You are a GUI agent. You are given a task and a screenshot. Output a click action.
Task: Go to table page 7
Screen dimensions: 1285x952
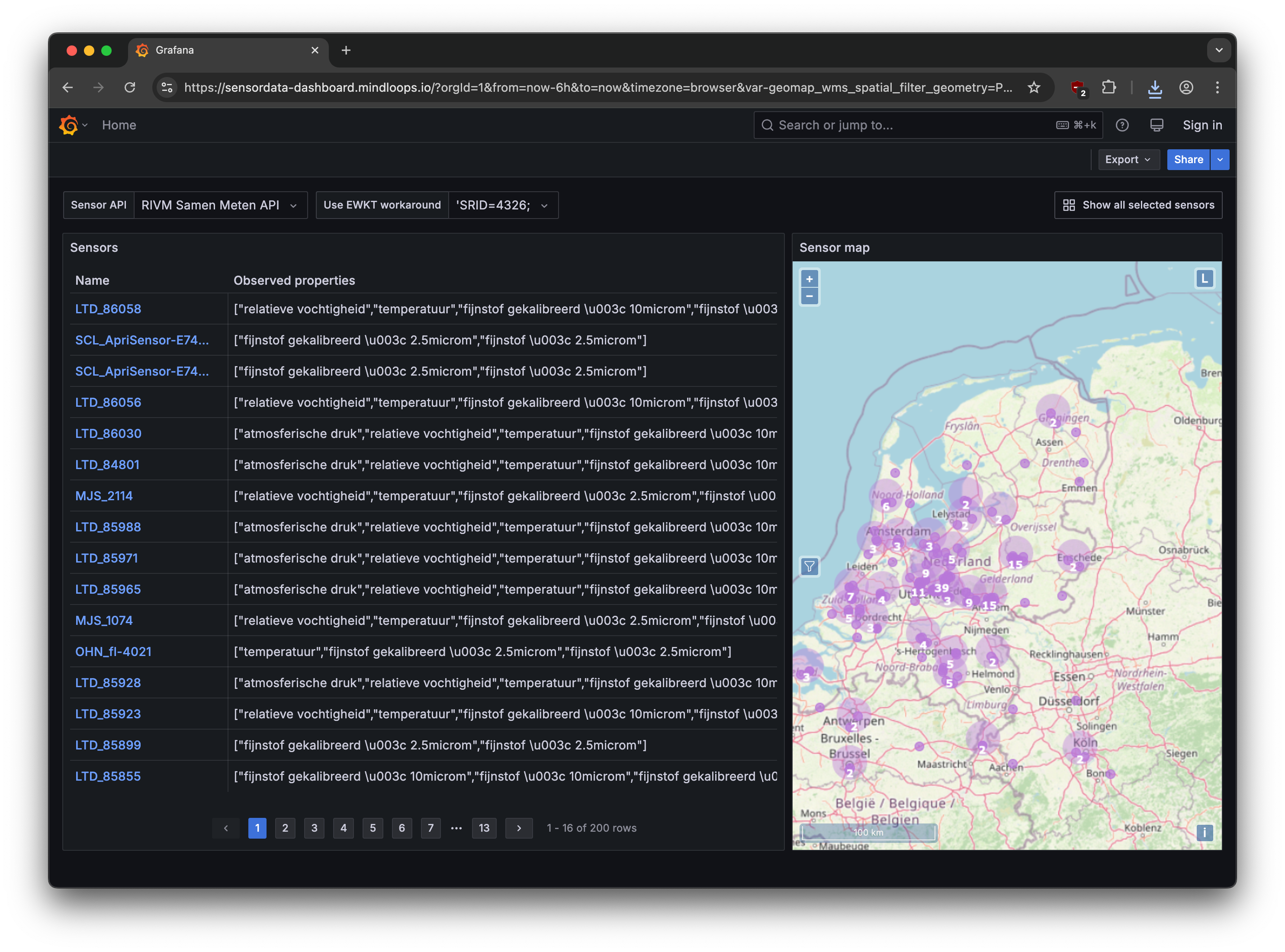430,828
